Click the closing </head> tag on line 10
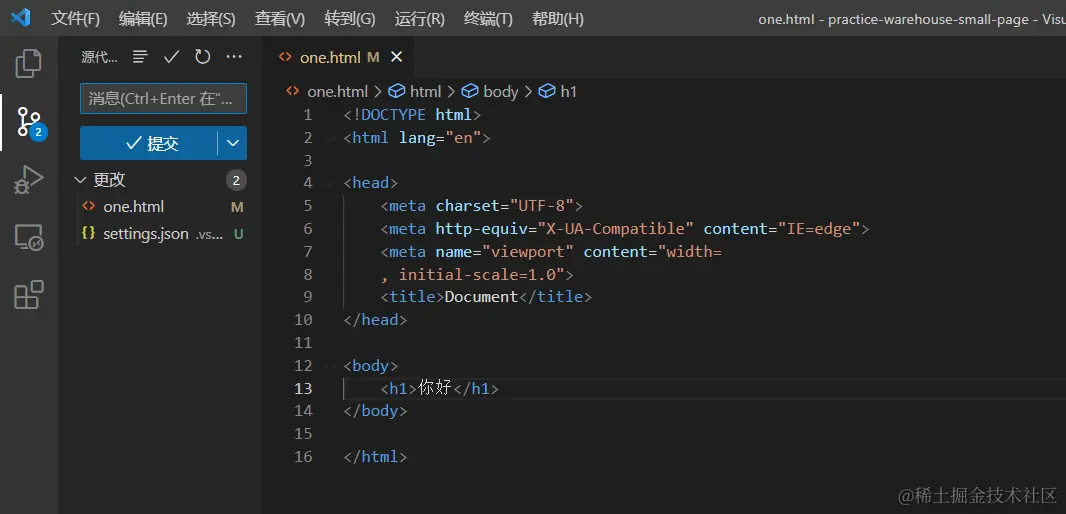Viewport: 1066px width, 514px height. pos(375,320)
